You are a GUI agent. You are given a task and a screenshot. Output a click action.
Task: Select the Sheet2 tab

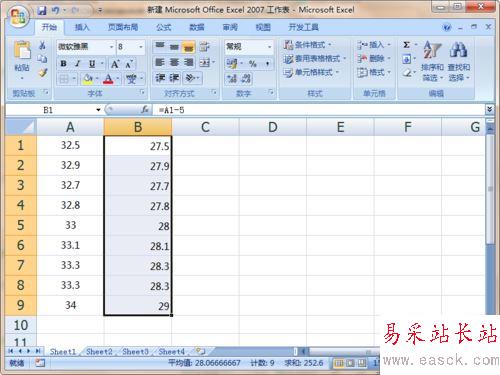pyautogui.click(x=99, y=352)
